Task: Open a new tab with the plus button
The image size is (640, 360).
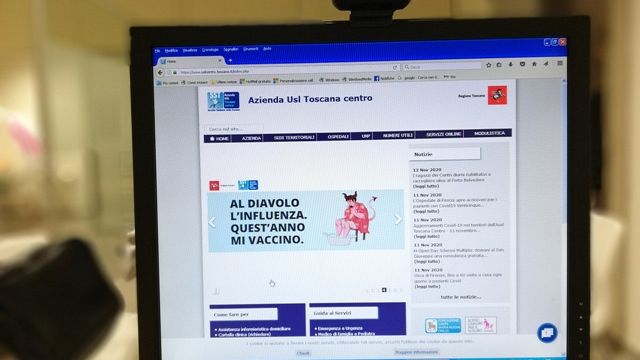Action: point(230,60)
